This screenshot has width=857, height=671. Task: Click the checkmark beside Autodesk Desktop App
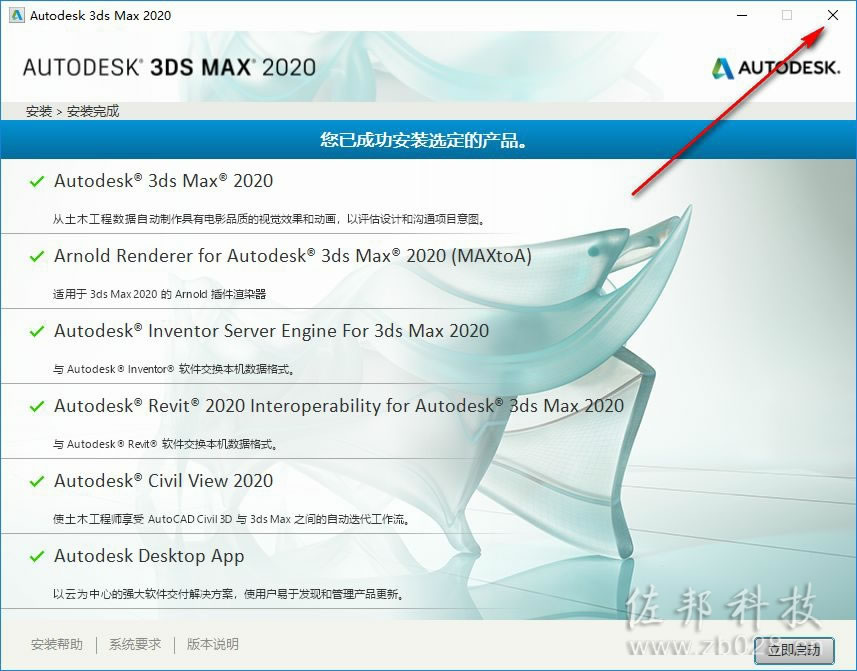point(37,556)
